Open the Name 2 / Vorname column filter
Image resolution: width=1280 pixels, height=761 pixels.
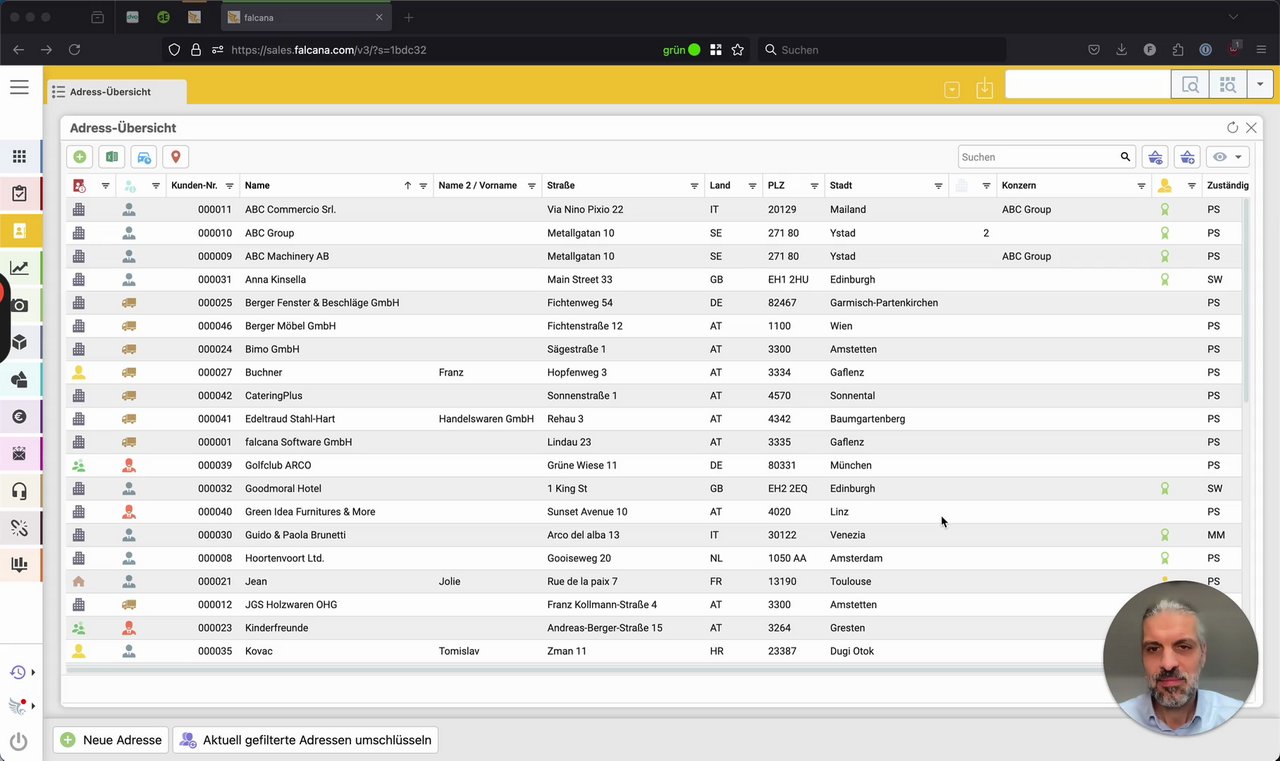[531, 186]
